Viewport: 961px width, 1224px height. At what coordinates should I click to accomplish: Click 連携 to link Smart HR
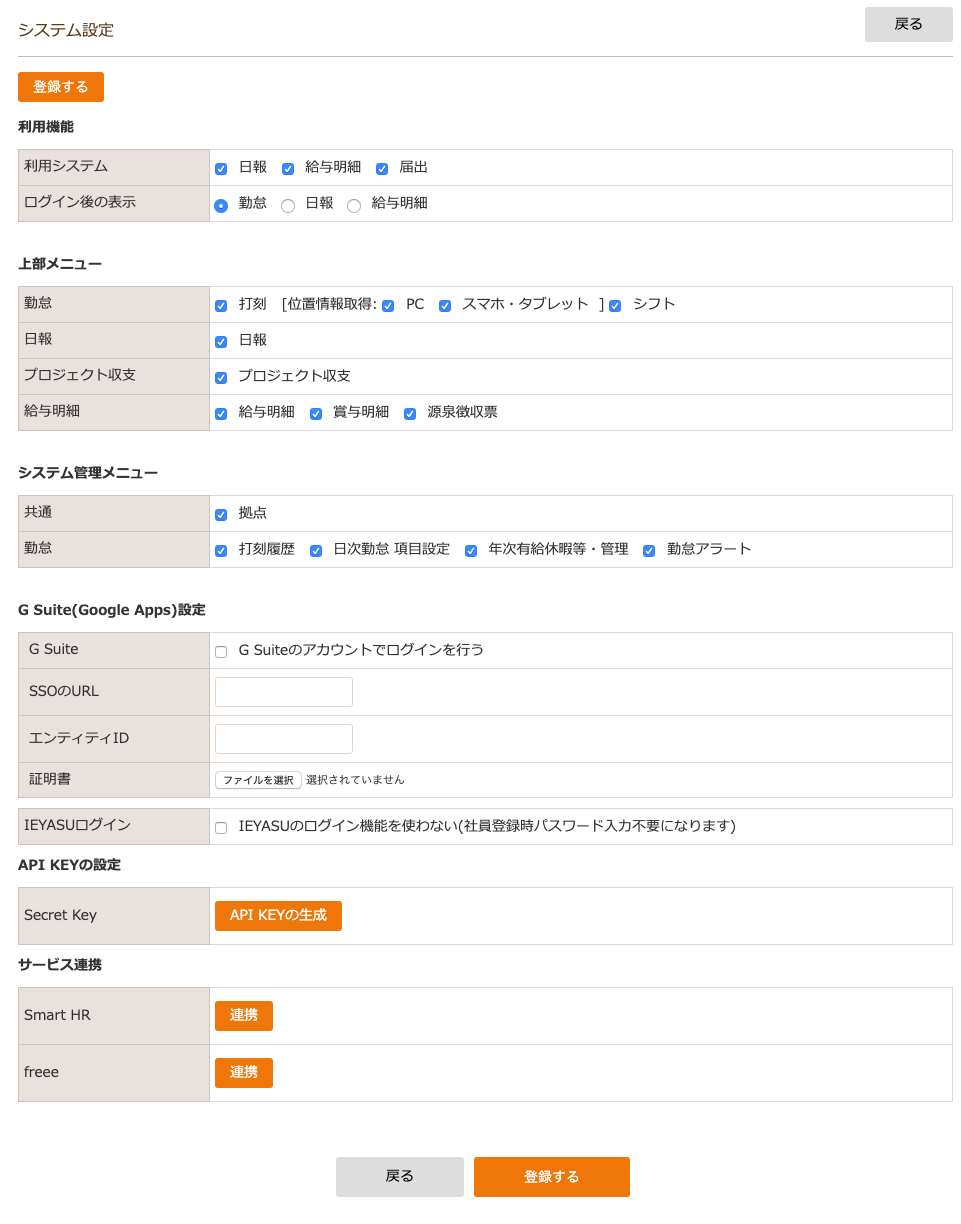(243, 1015)
